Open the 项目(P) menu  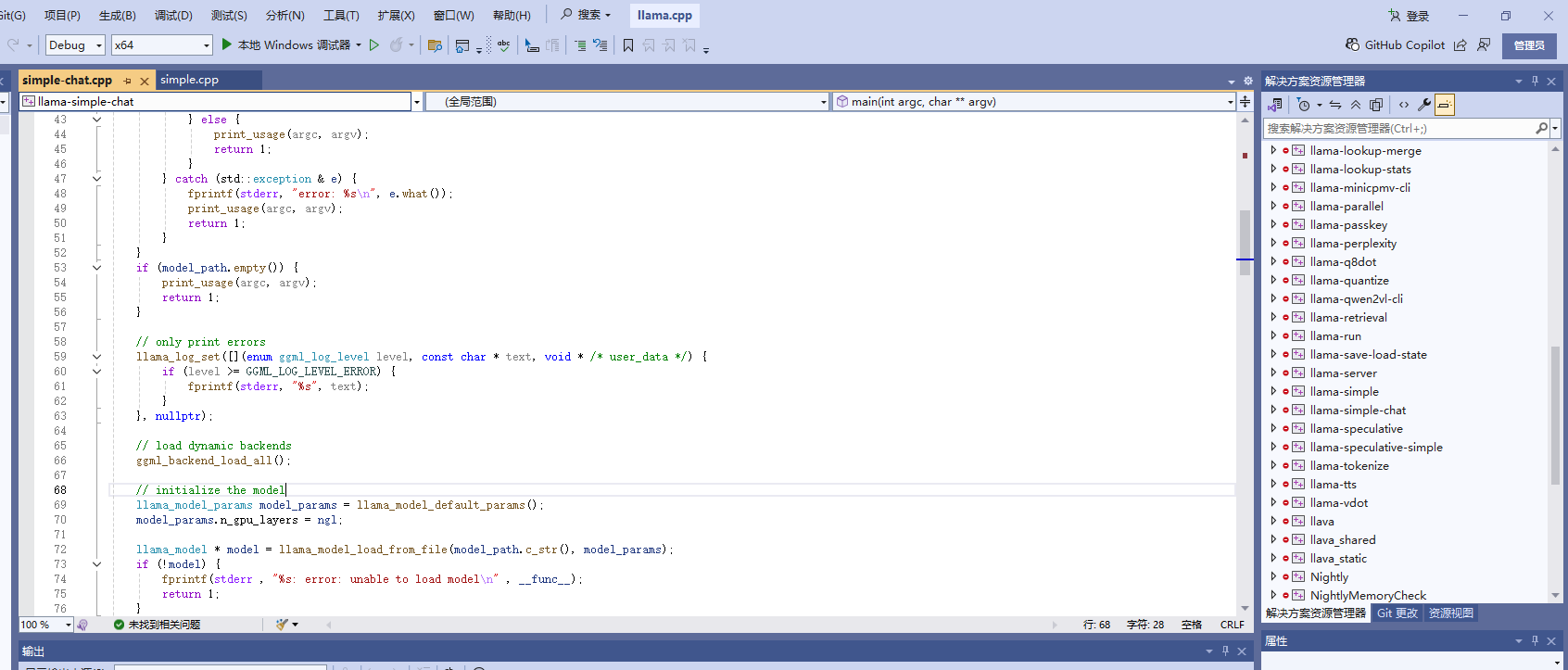[62, 15]
